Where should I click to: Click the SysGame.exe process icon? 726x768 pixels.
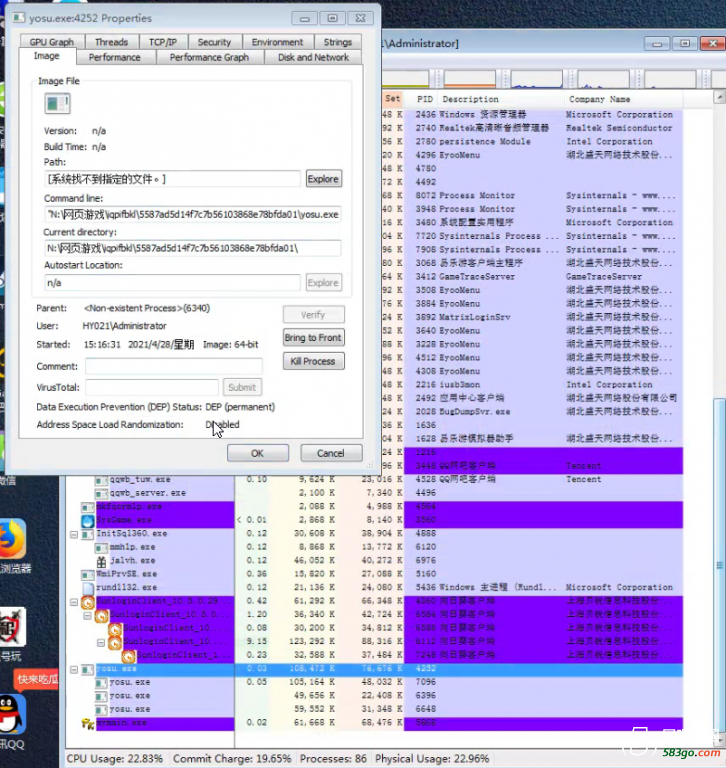(x=88, y=520)
